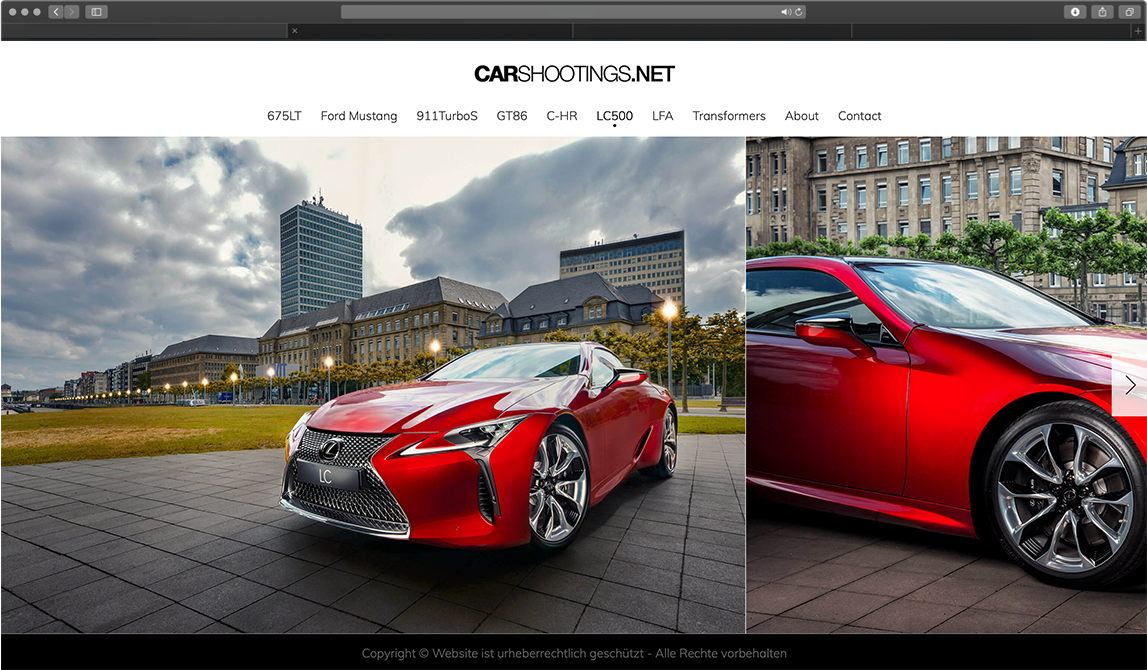Add a new tab with plus button
The height and width of the screenshot is (670, 1147).
coord(1137,31)
